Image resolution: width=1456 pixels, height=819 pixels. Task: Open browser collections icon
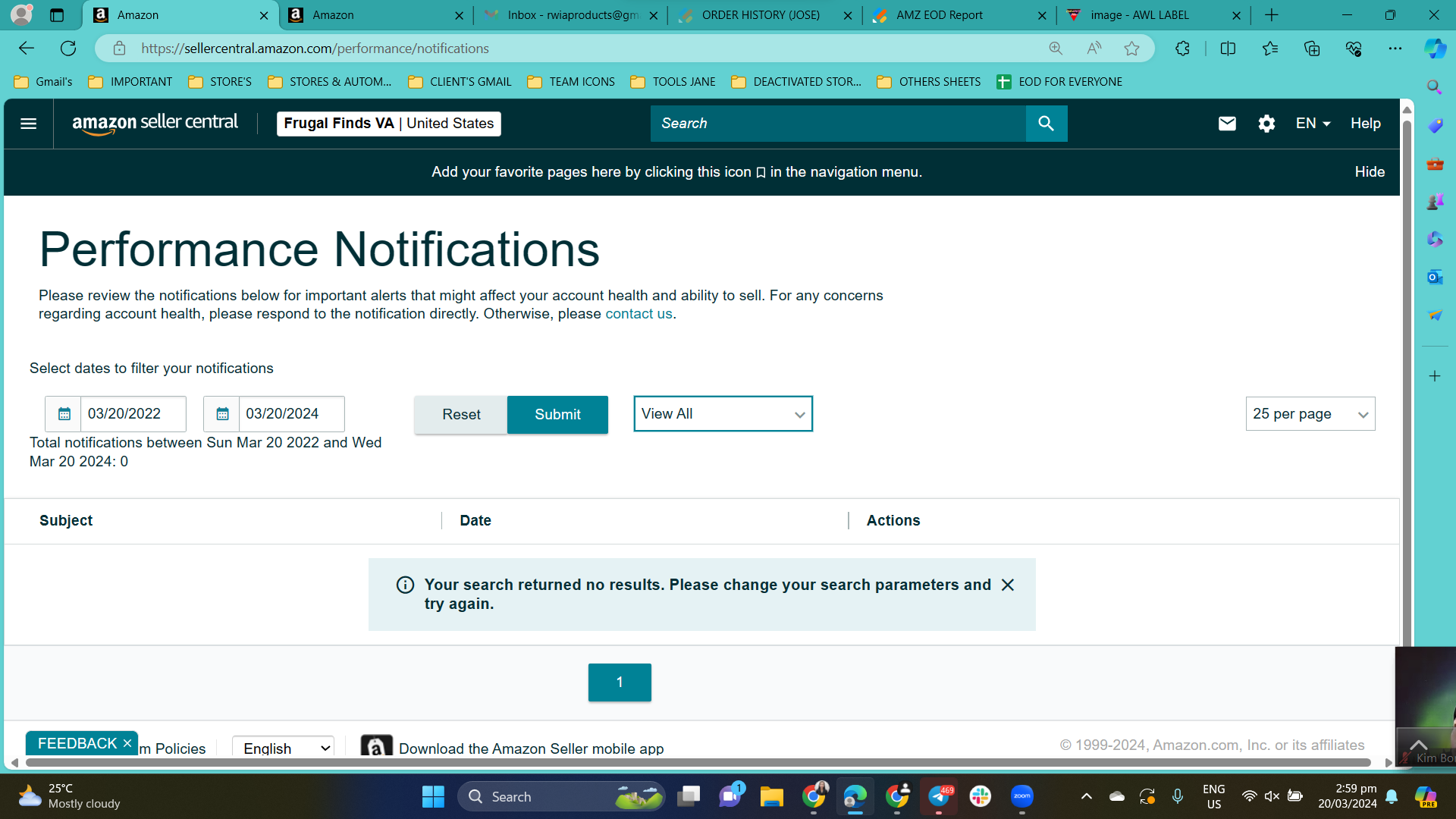[1312, 49]
